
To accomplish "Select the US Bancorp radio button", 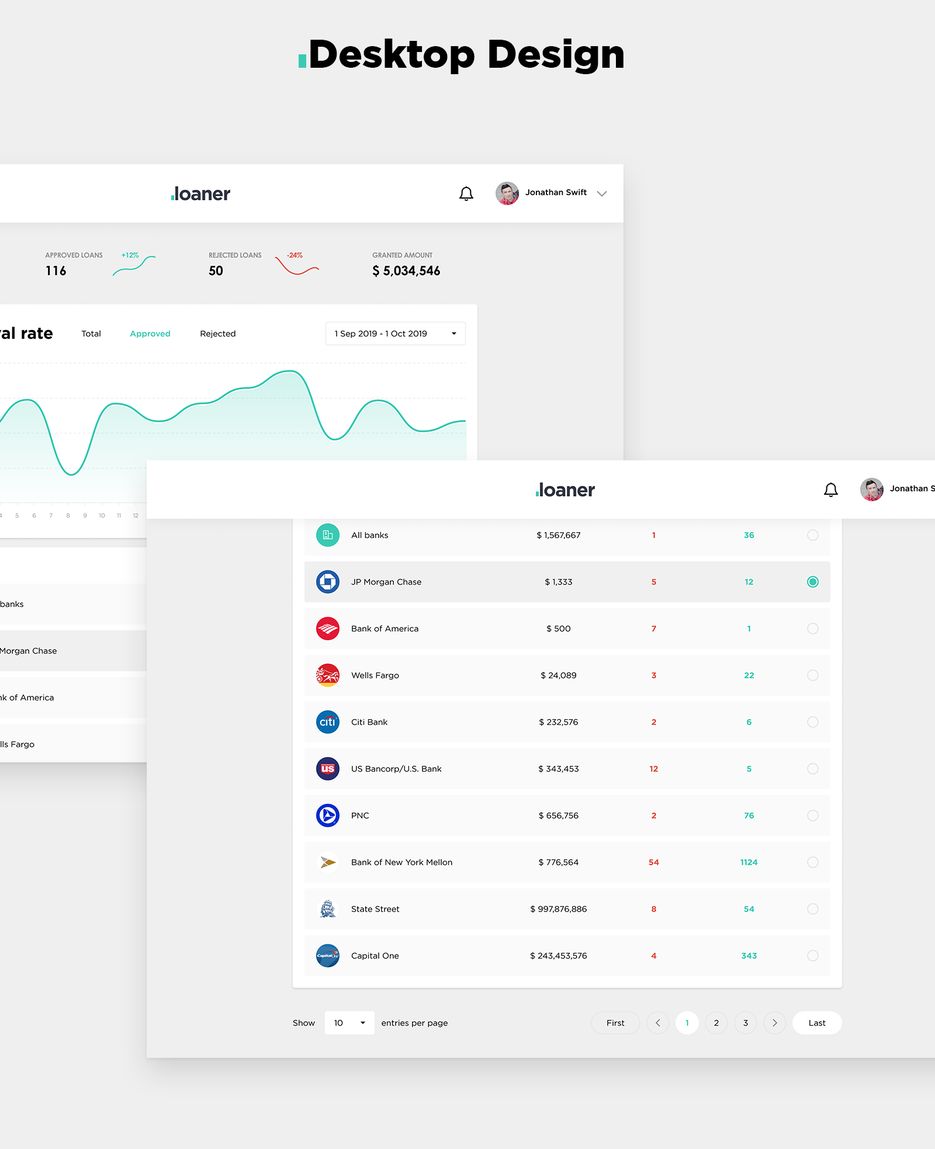I will pyautogui.click(x=813, y=769).
